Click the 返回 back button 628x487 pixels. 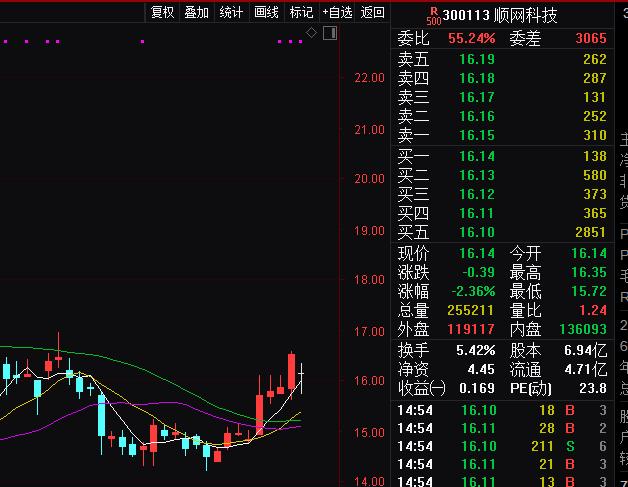[x=372, y=12]
